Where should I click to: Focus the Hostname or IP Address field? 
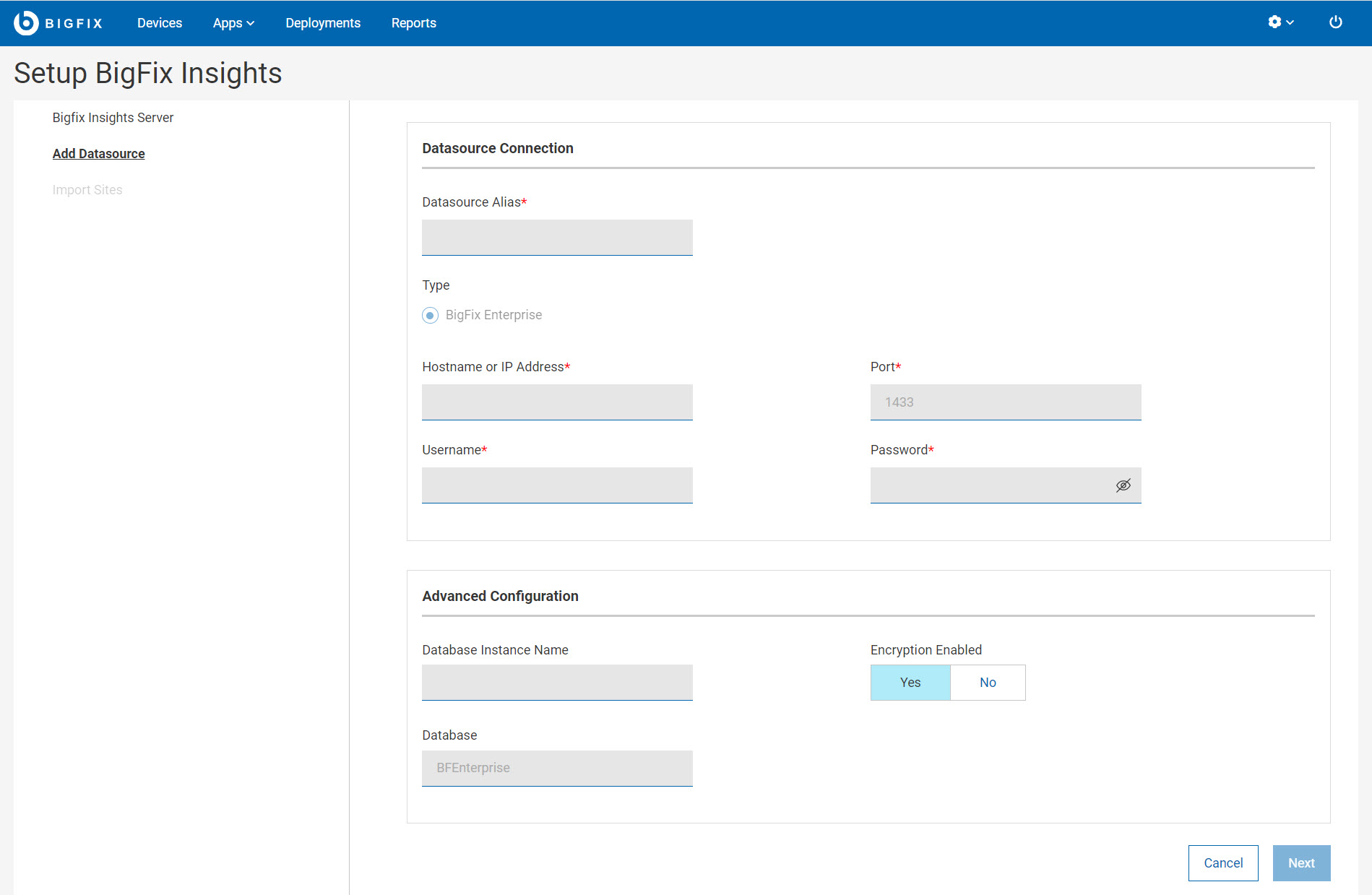pos(557,402)
